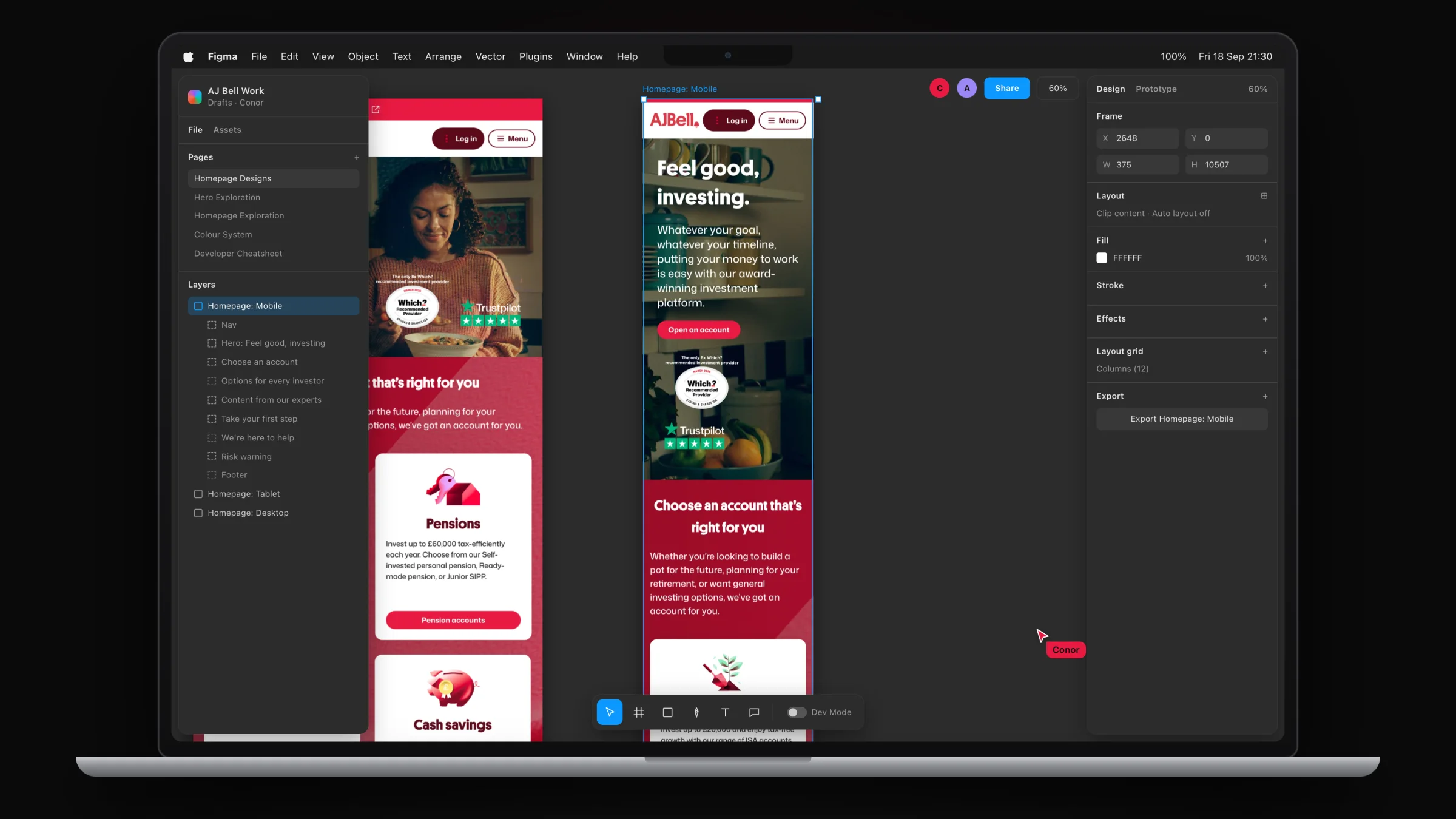Click the Share button
Viewport: 1456px width, 819px height.
coord(1006,88)
